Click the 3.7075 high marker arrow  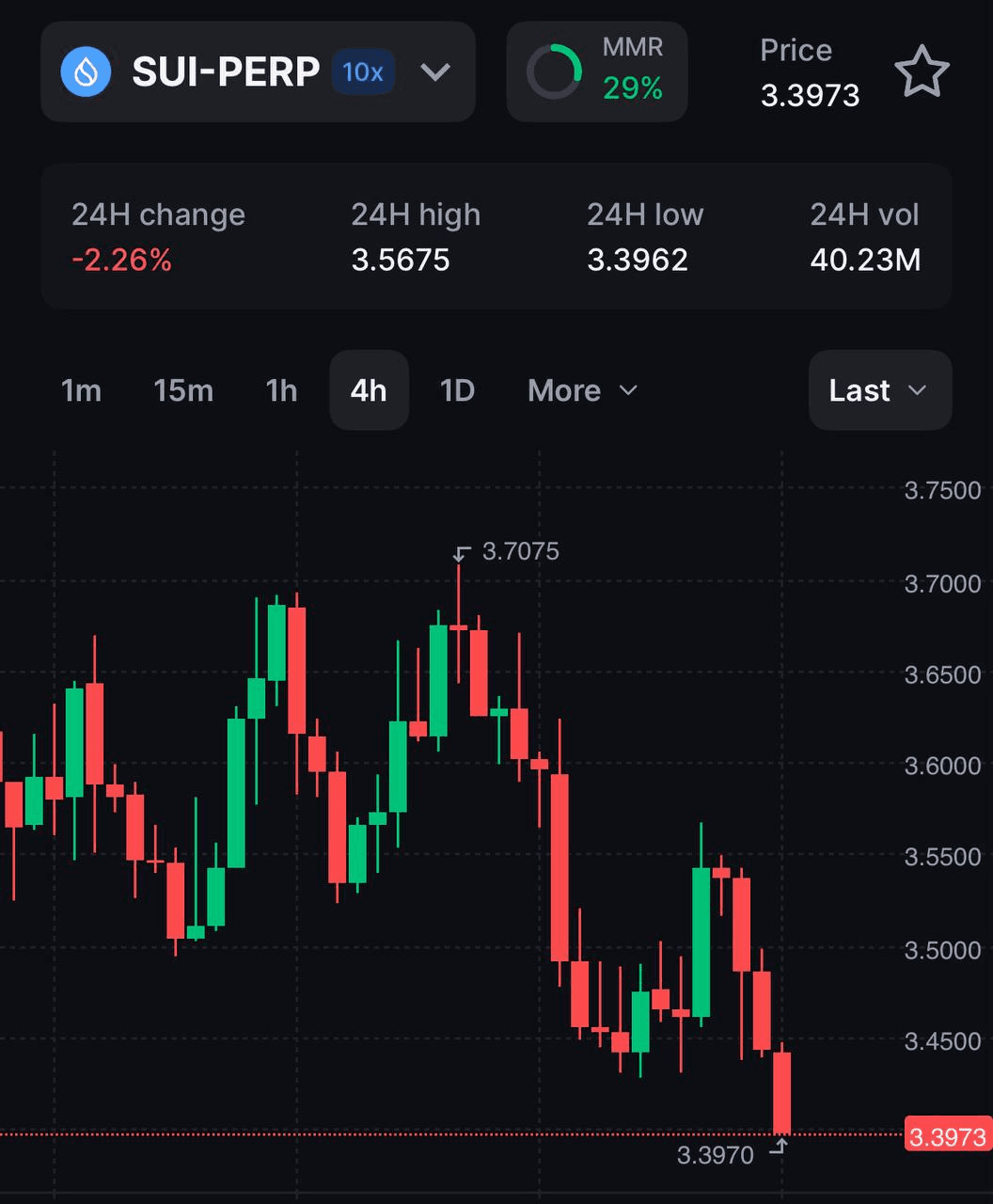coord(461,552)
